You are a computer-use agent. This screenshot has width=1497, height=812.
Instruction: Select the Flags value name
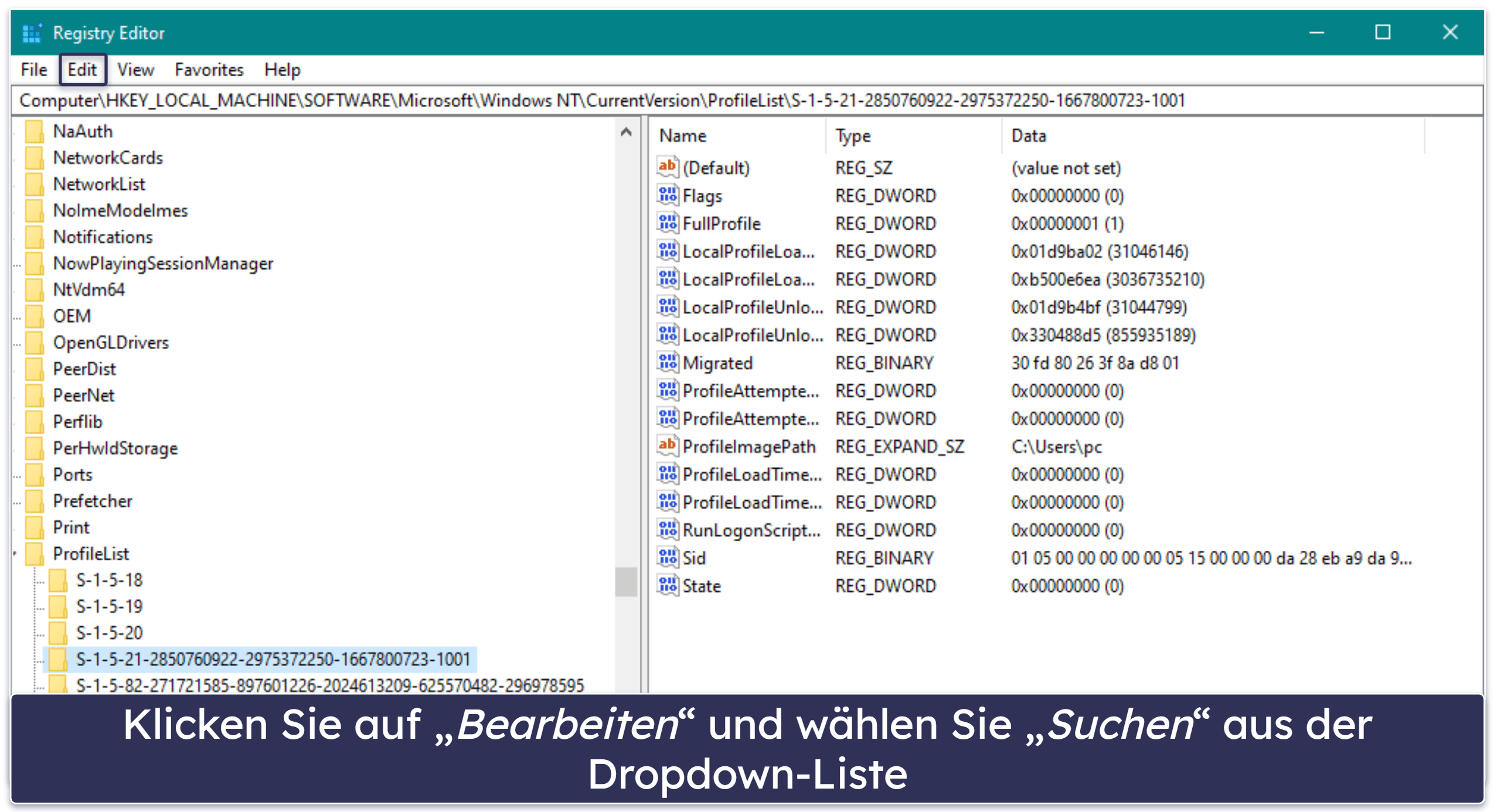tap(702, 195)
